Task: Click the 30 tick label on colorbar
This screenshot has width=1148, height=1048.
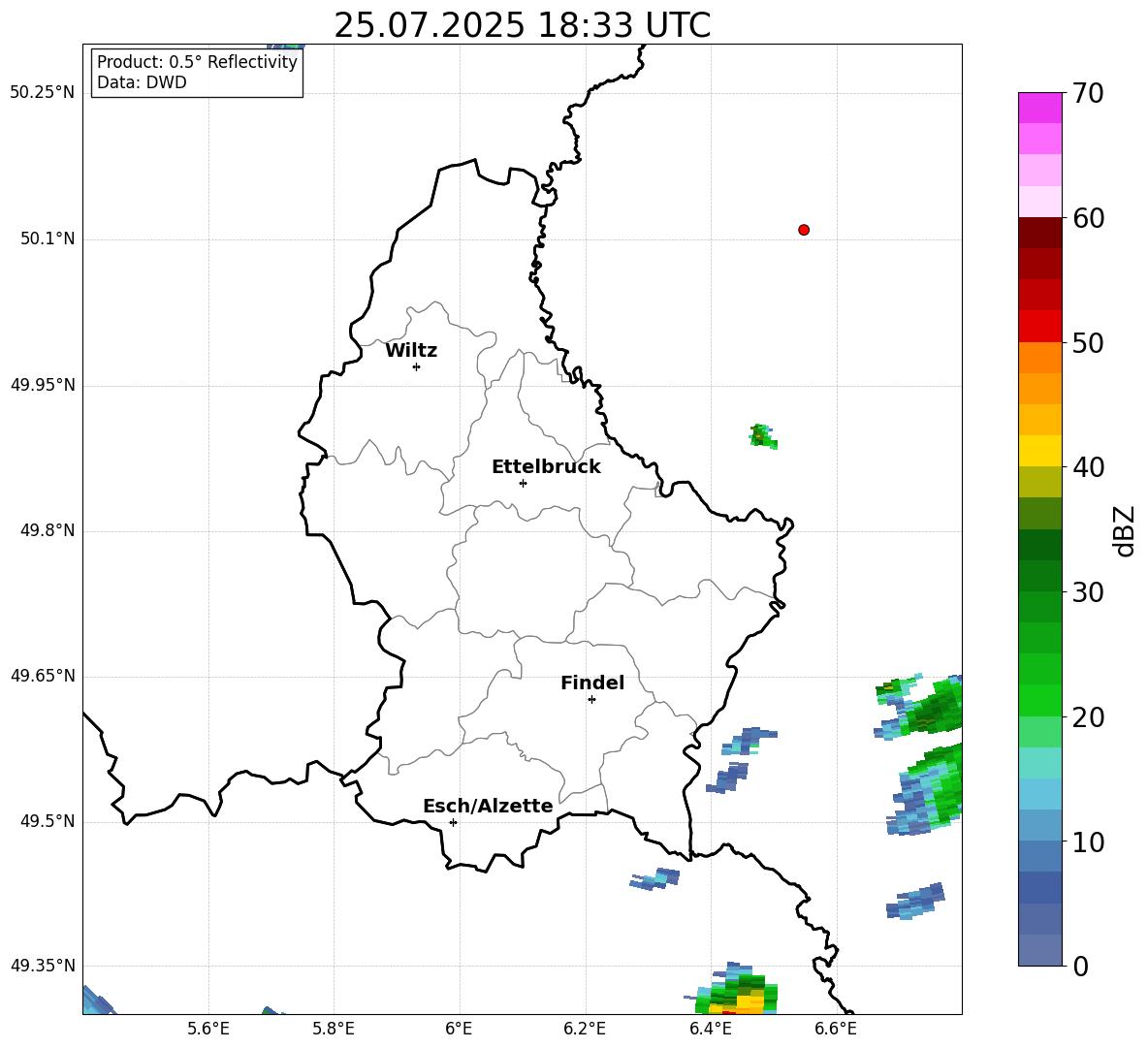Action: click(1088, 592)
